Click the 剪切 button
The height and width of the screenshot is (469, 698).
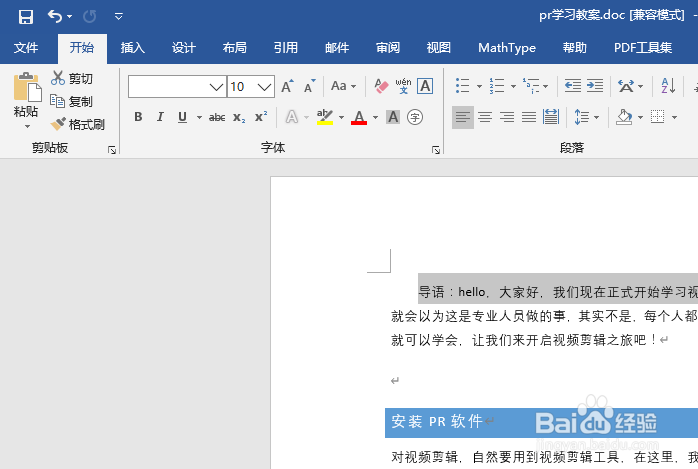point(72,78)
